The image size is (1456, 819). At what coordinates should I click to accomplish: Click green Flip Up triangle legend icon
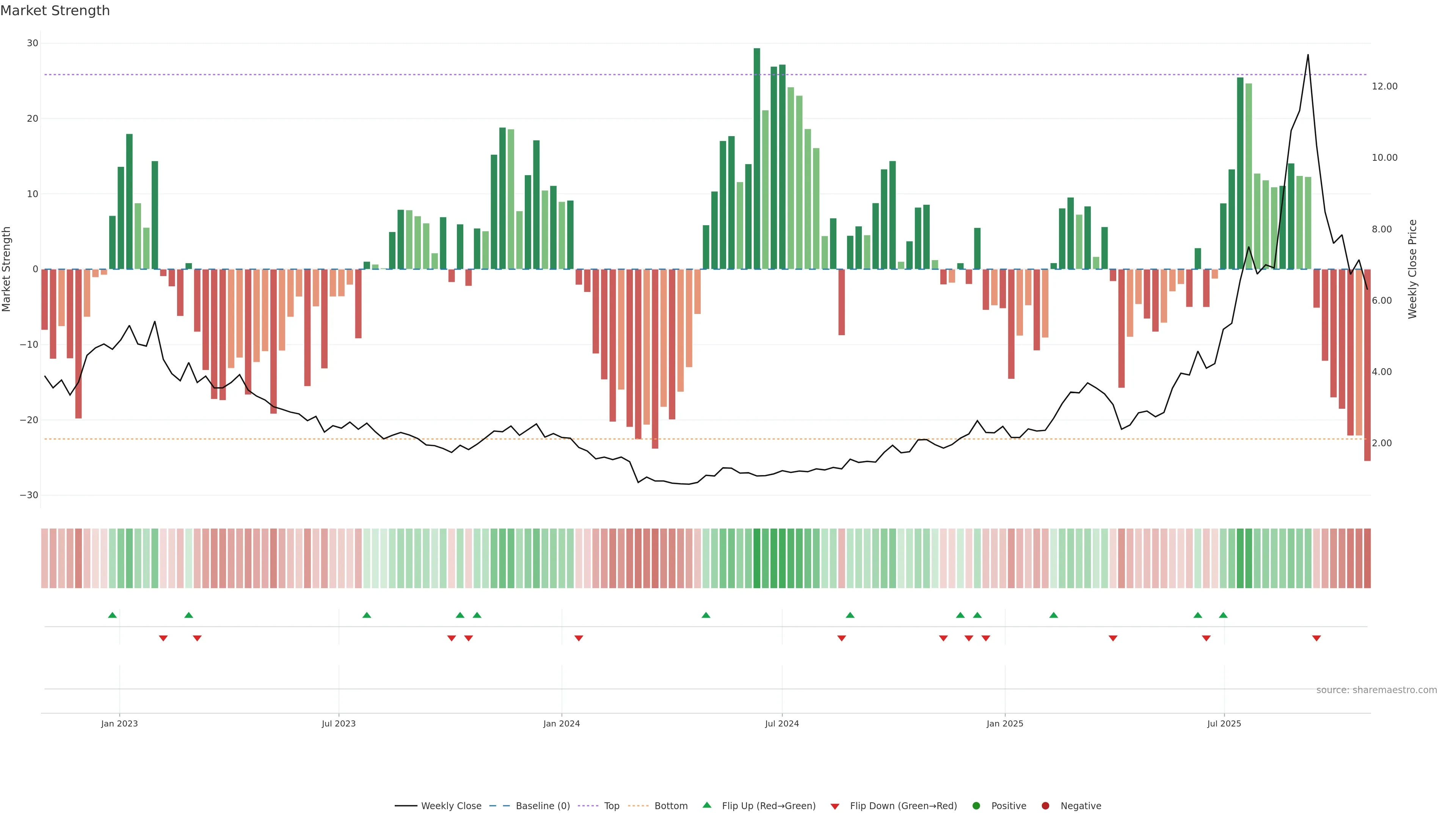click(706, 805)
